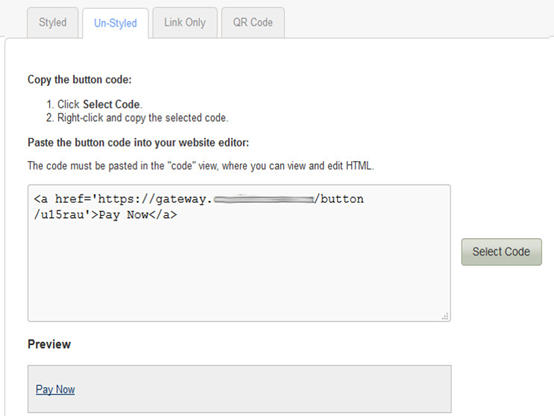Follow the Pay Now preview link

[55, 389]
